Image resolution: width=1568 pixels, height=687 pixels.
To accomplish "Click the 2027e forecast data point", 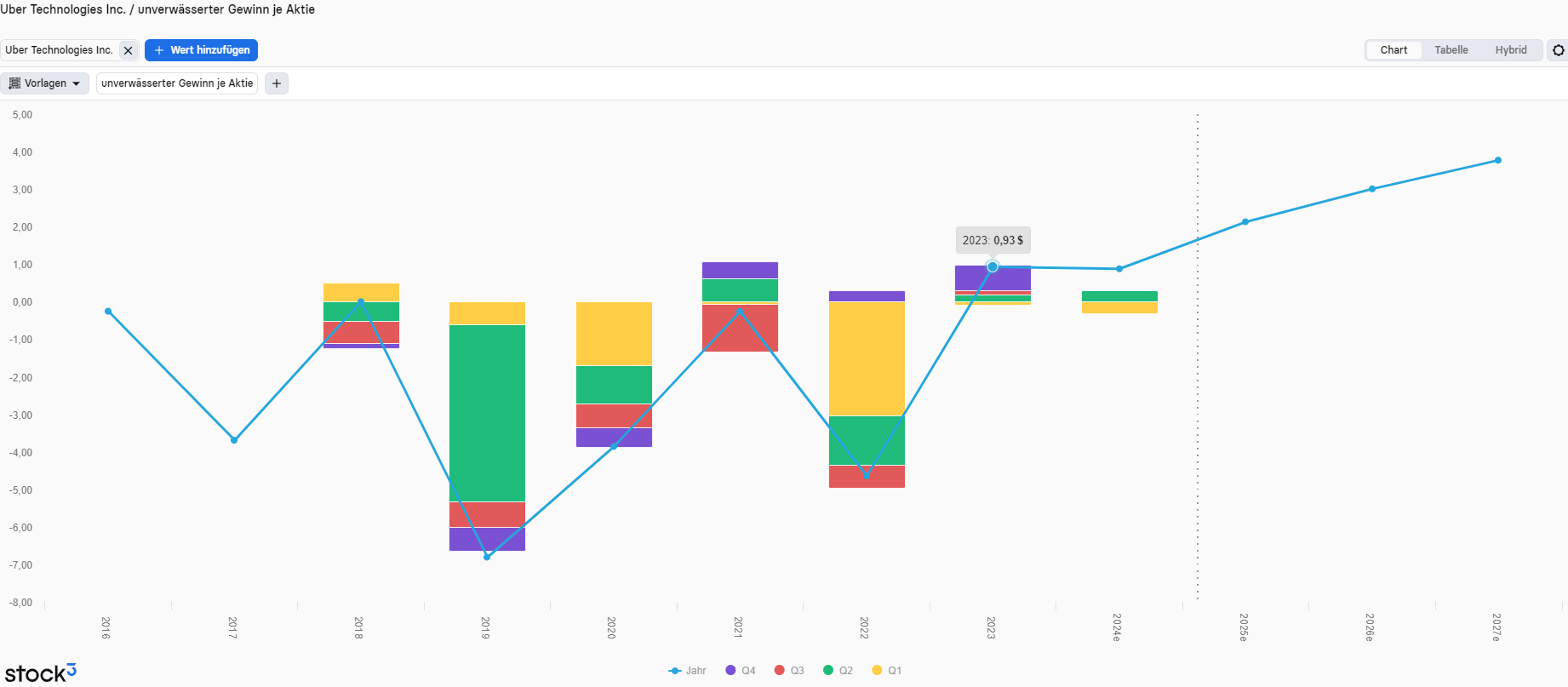I will point(1498,160).
